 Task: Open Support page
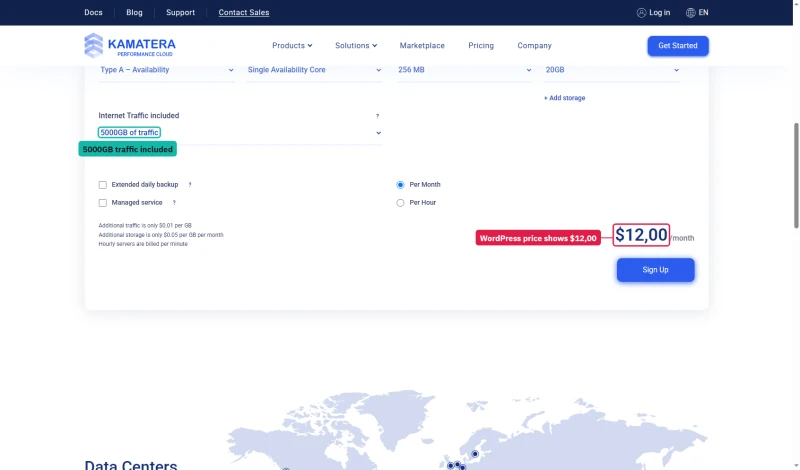[x=181, y=12]
